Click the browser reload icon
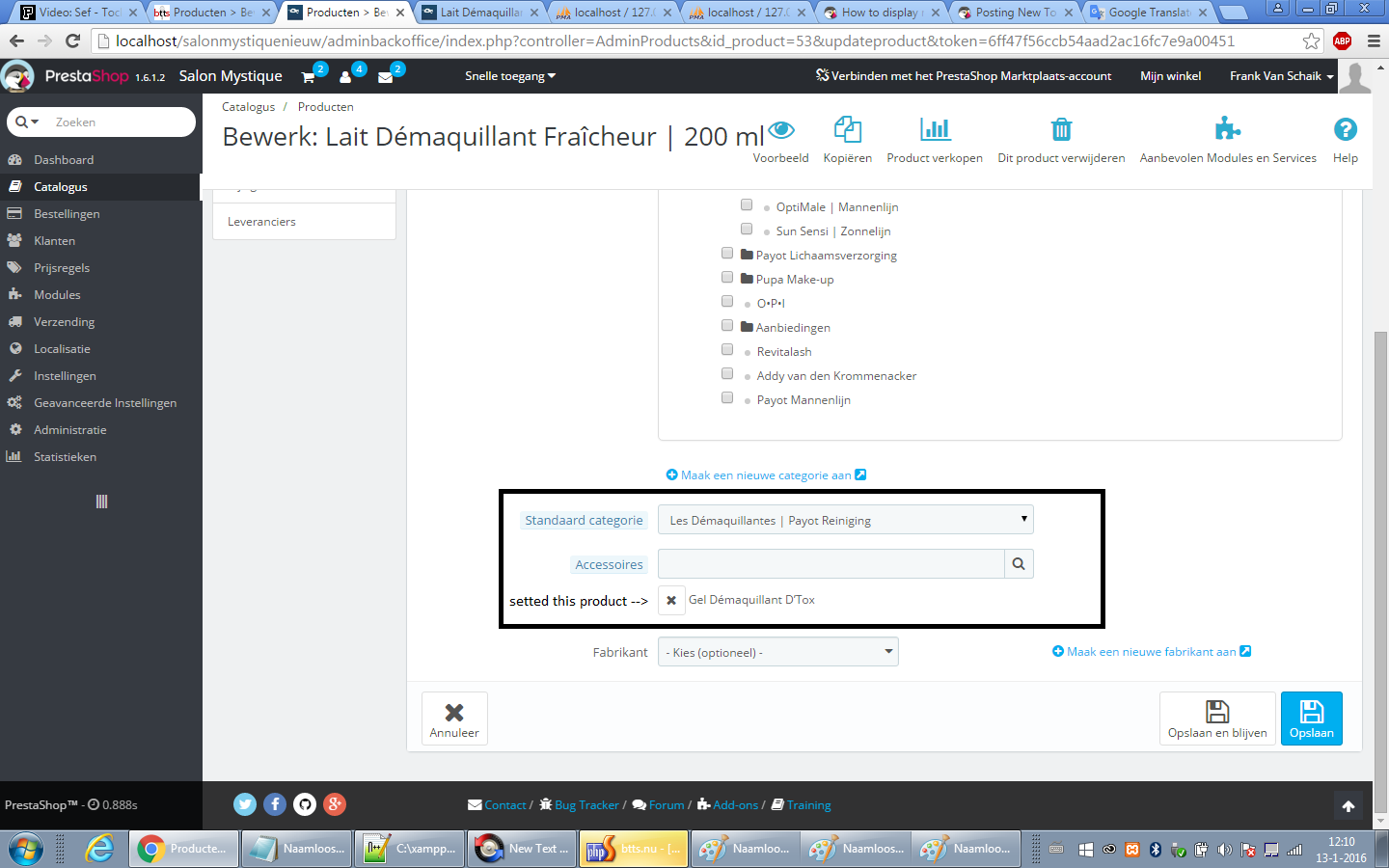Screen dimensions: 1389x868 click(x=72, y=41)
